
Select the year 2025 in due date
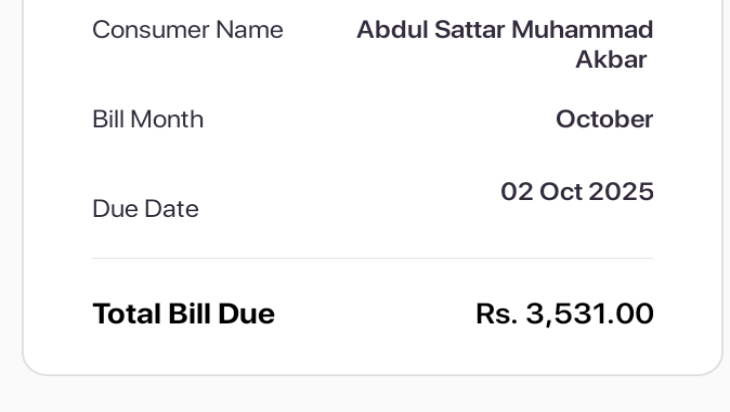(622, 192)
